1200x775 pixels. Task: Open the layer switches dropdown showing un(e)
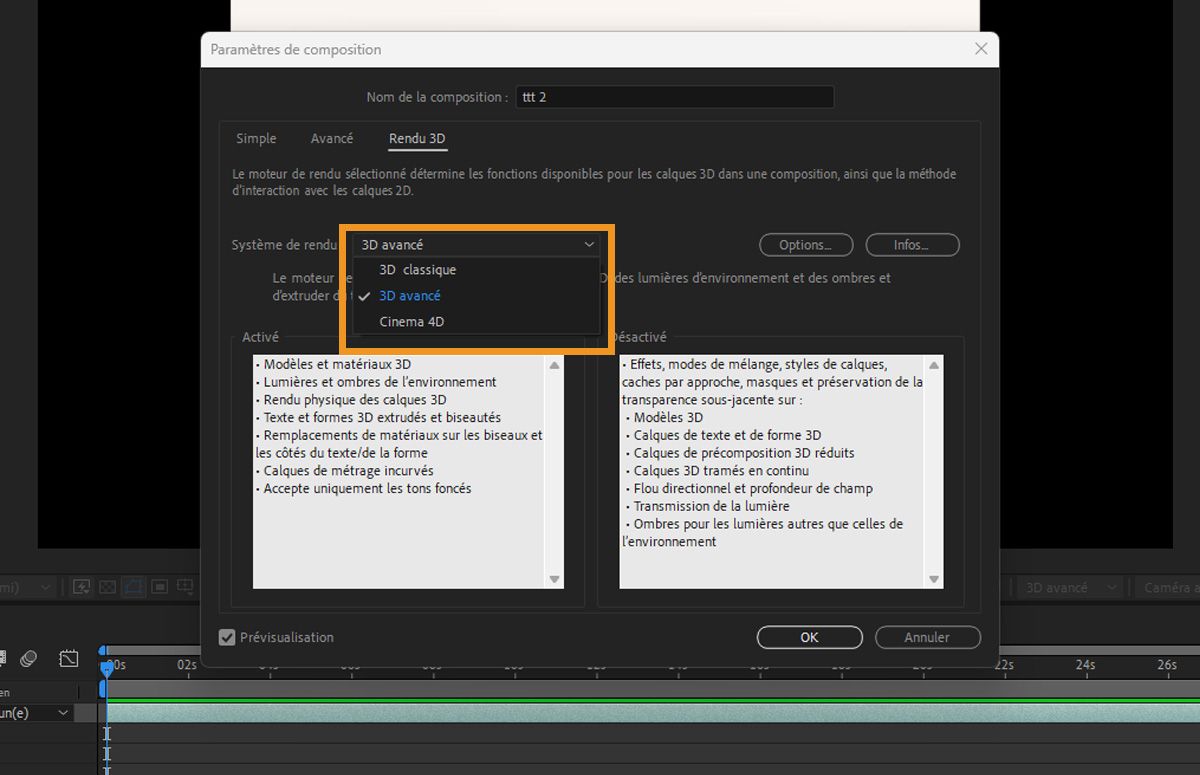point(62,712)
